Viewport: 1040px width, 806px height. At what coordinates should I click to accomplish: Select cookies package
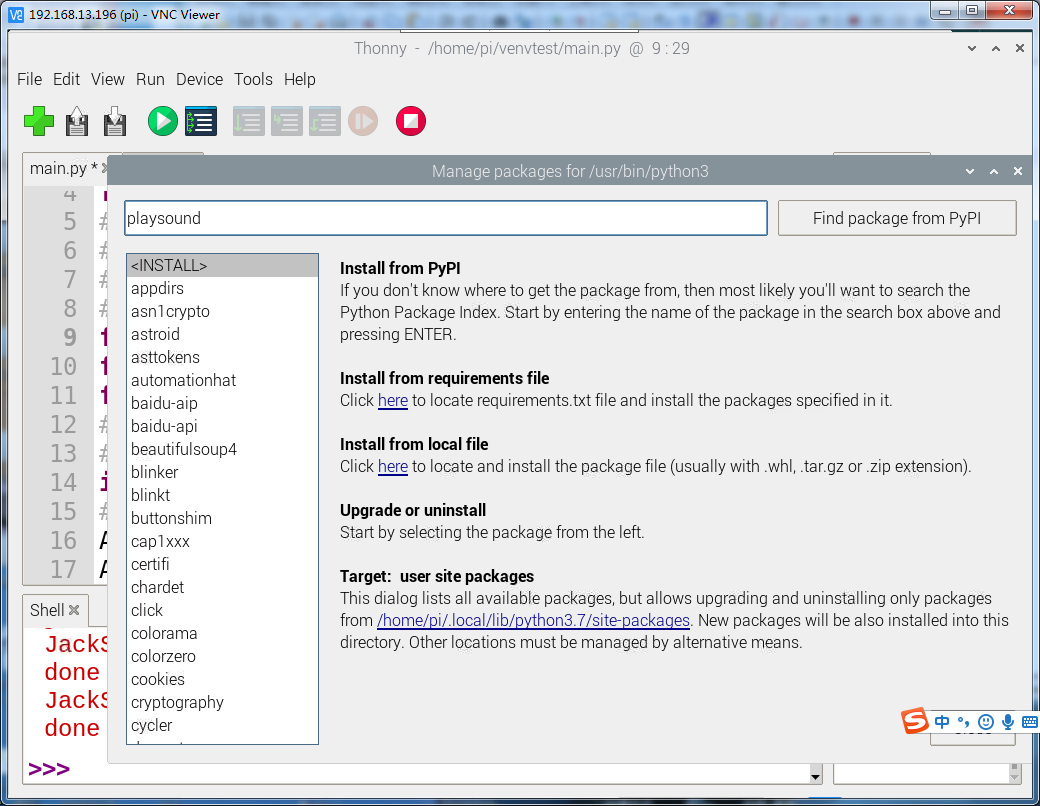tap(222, 679)
